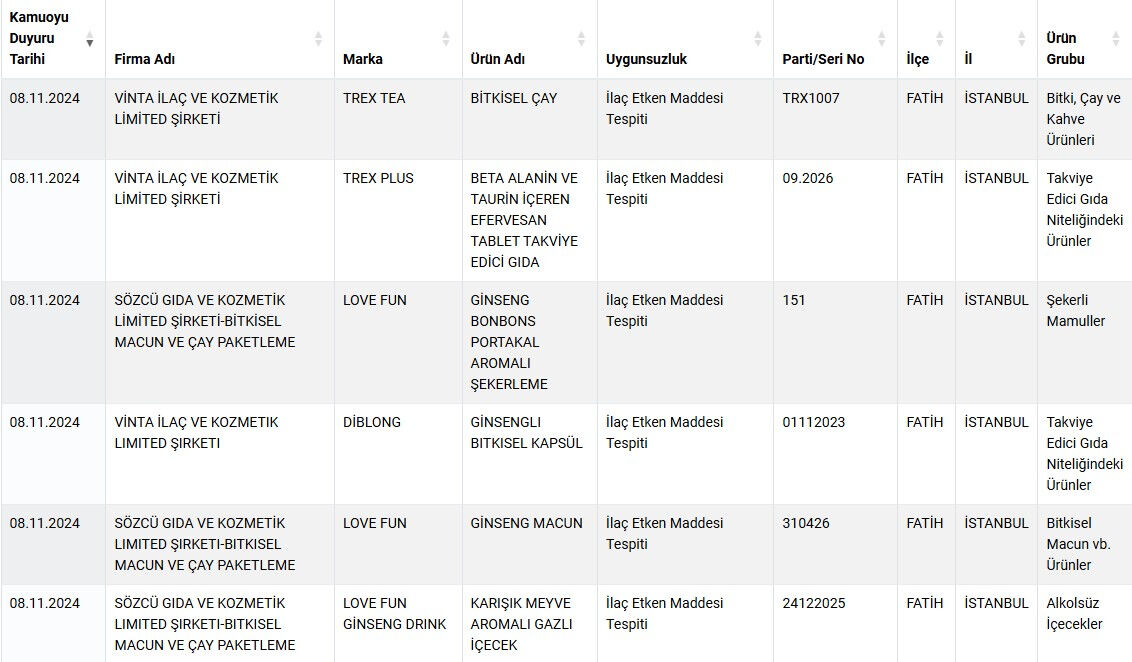Select the TREX TEA brand cell
The width and height of the screenshot is (1132, 662).
coord(374,98)
